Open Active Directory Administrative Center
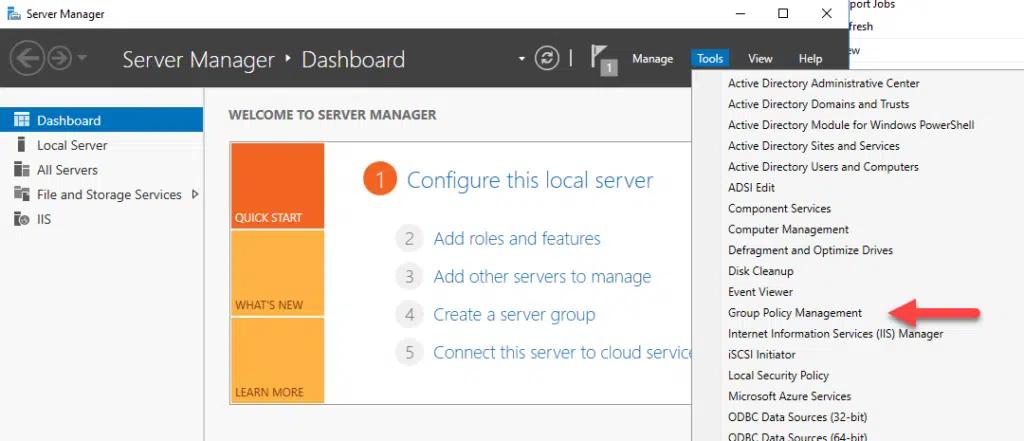The height and width of the screenshot is (441, 1024). click(x=824, y=84)
